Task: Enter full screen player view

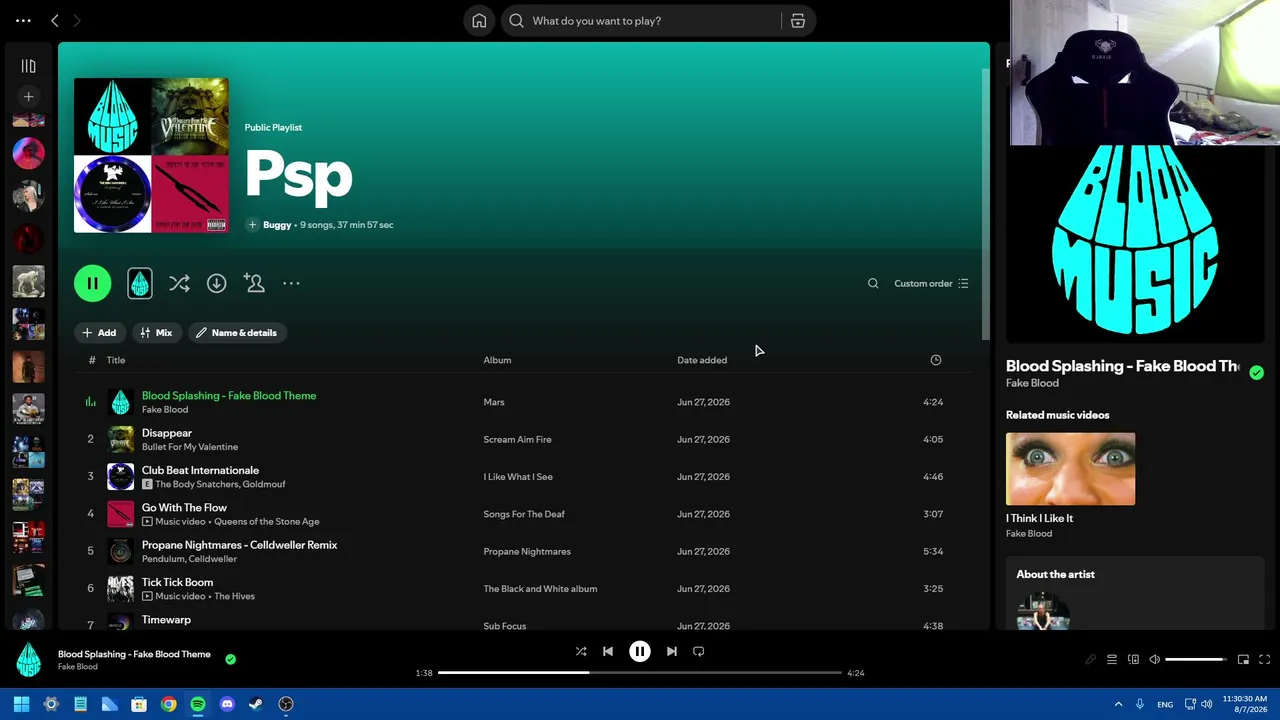Action: coord(1264,660)
